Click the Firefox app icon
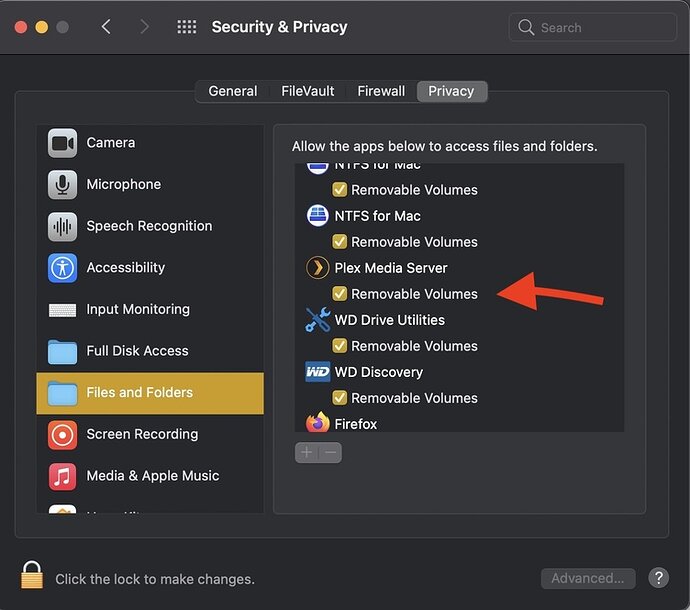690x610 pixels. 317,422
